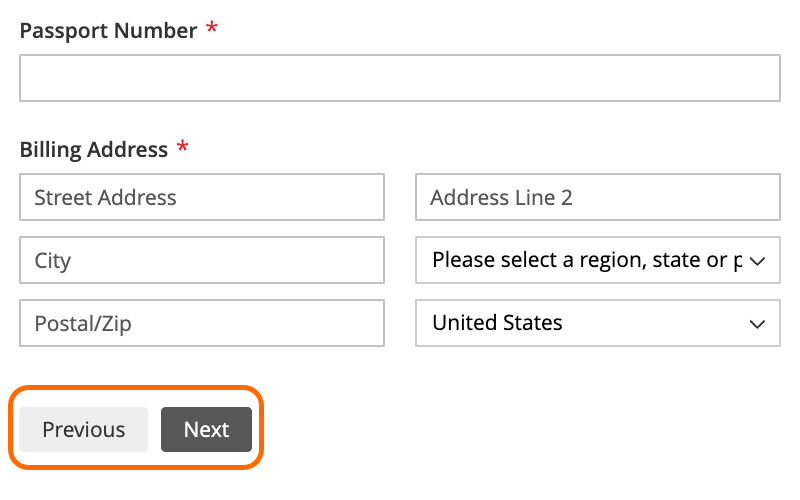The image size is (800, 500).
Task: Select the City input box
Action: [201, 260]
